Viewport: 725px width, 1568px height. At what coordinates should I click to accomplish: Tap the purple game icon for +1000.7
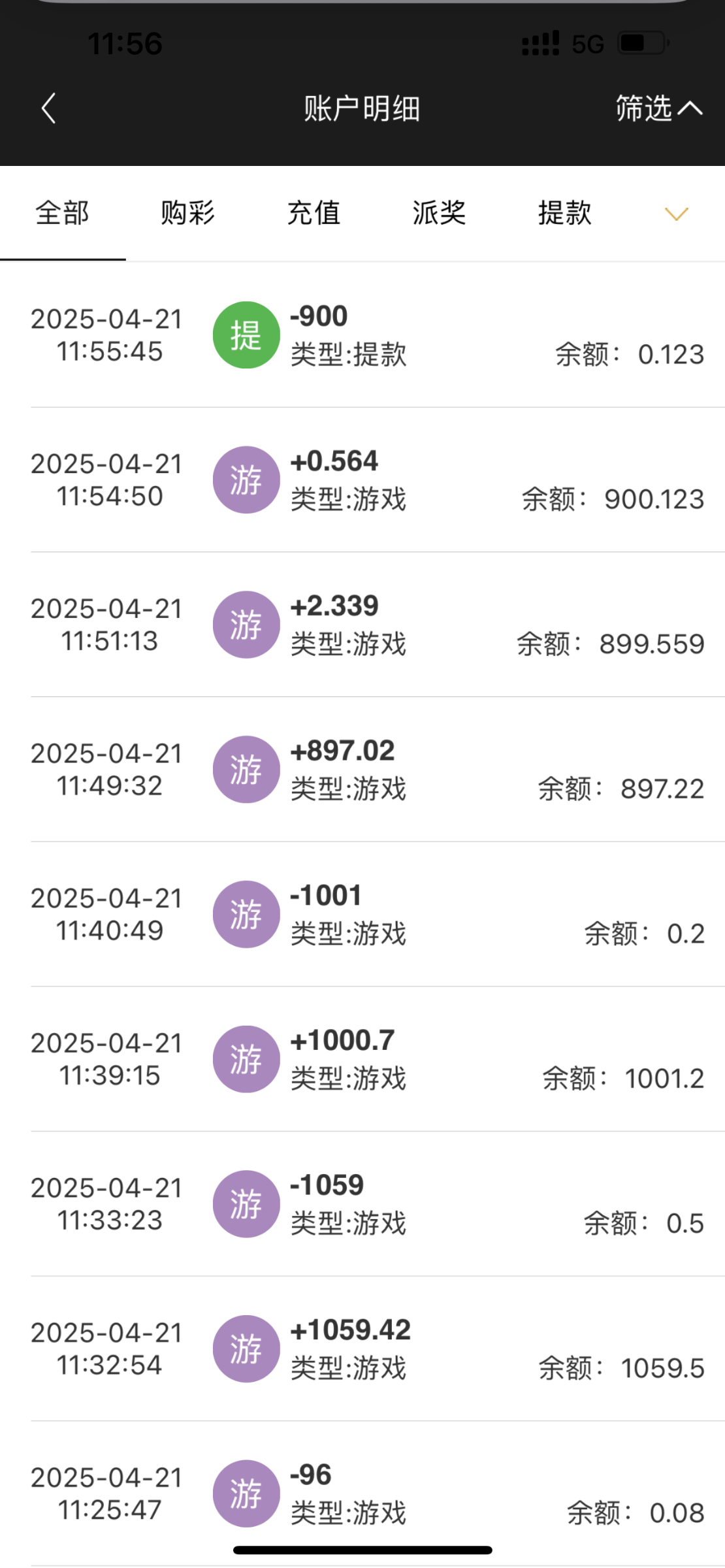click(246, 1059)
